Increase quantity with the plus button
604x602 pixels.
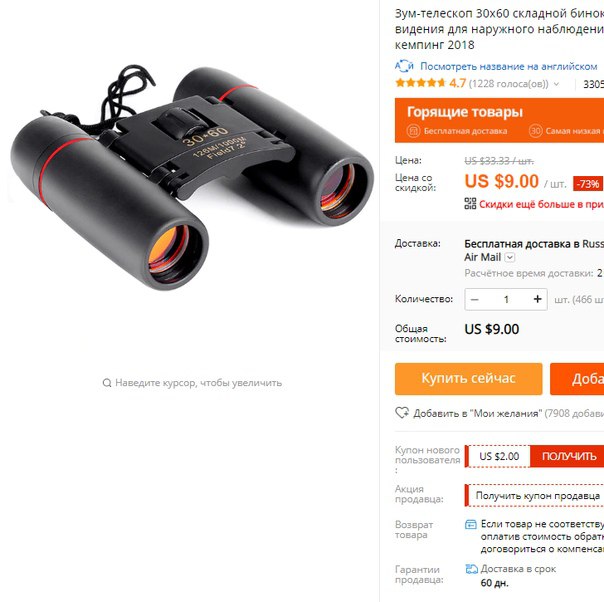click(537, 299)
